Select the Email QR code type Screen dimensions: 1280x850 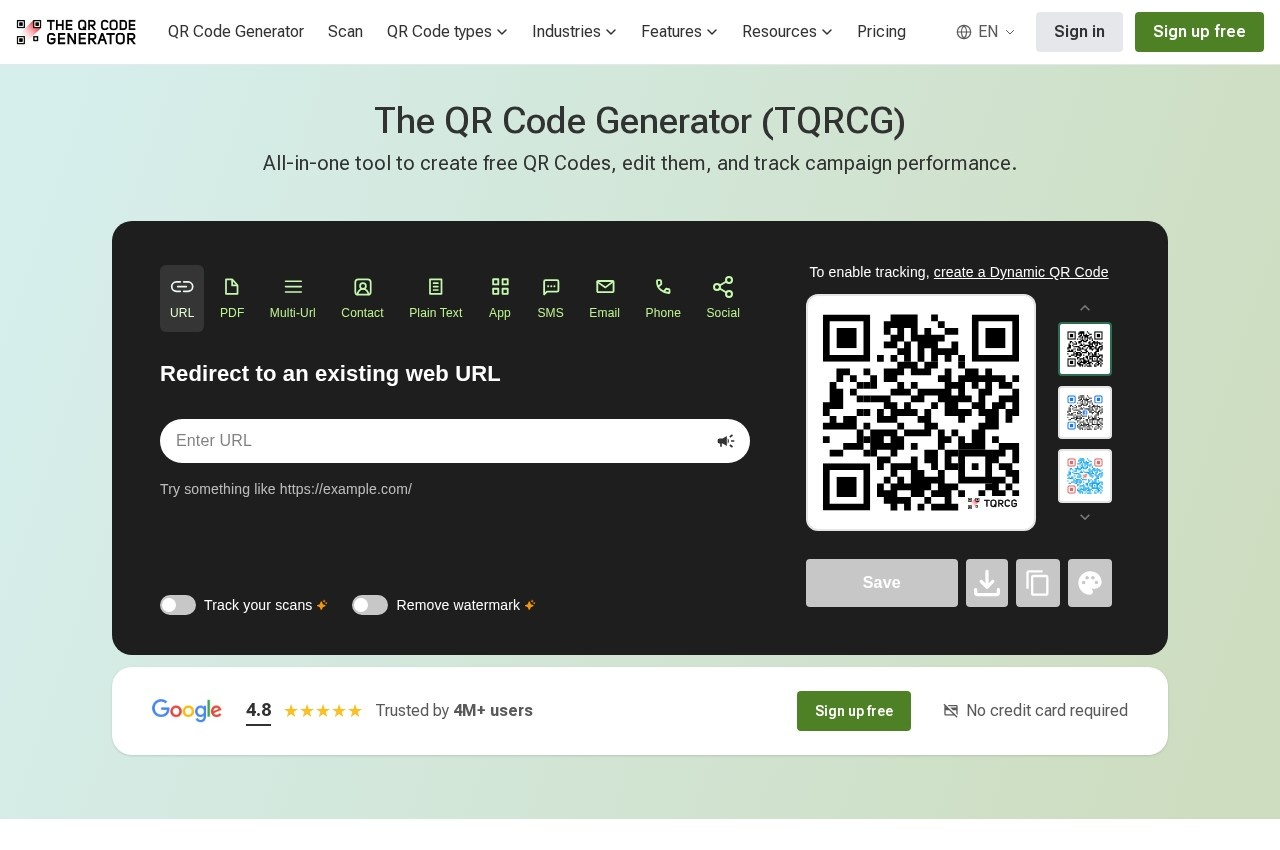[605, 298]
